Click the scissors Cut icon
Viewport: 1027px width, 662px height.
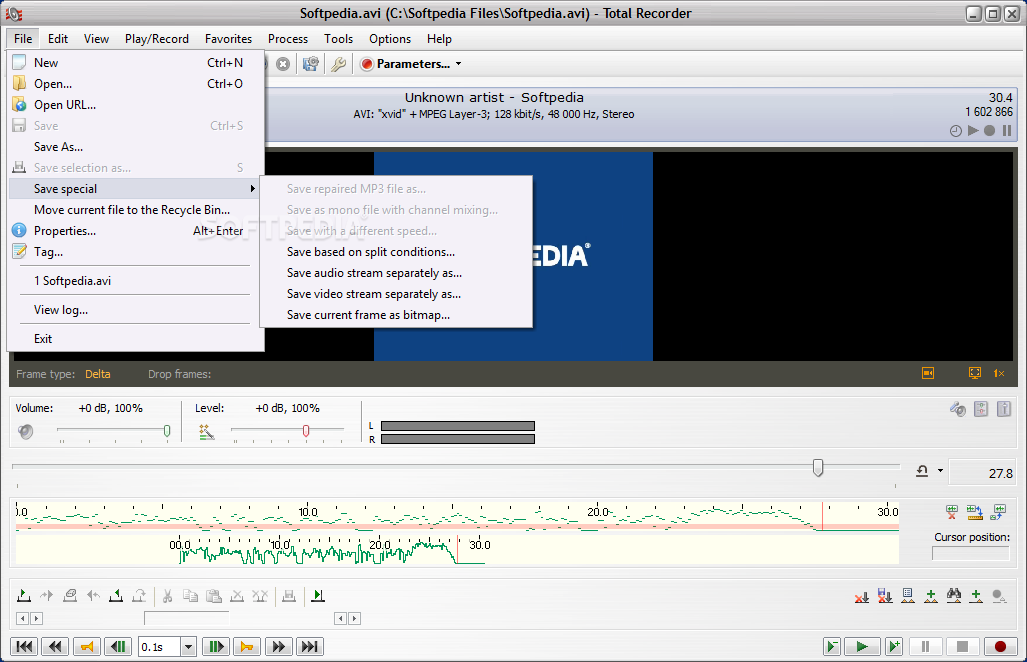[168, 595]
